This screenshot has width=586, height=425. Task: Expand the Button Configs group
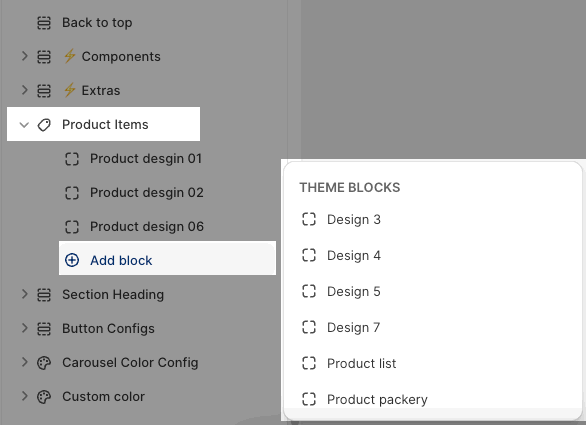click(x=24, y=329)
